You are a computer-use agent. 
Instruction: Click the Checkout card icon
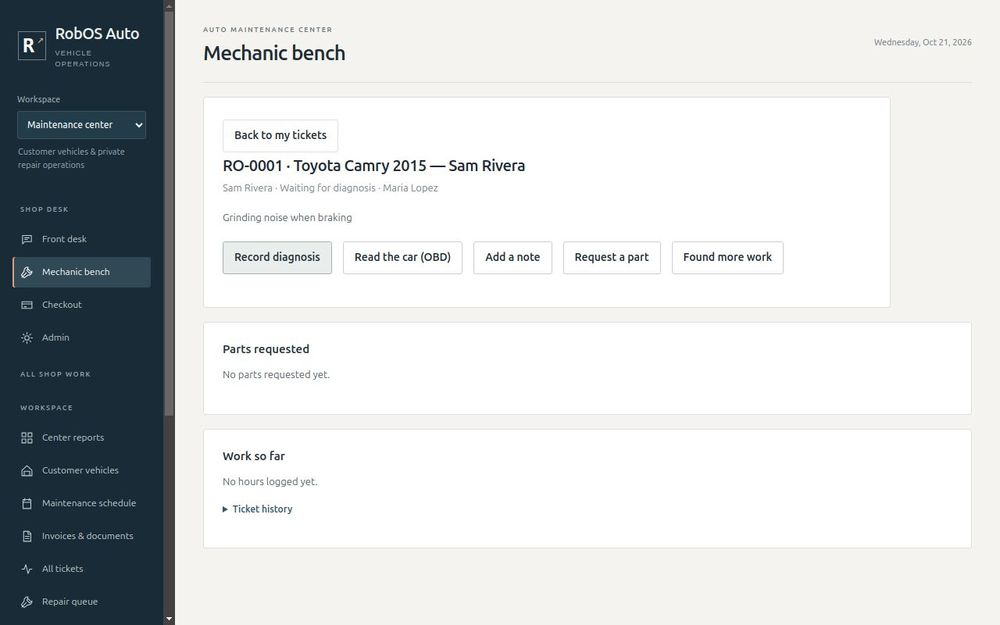point(27,305)
